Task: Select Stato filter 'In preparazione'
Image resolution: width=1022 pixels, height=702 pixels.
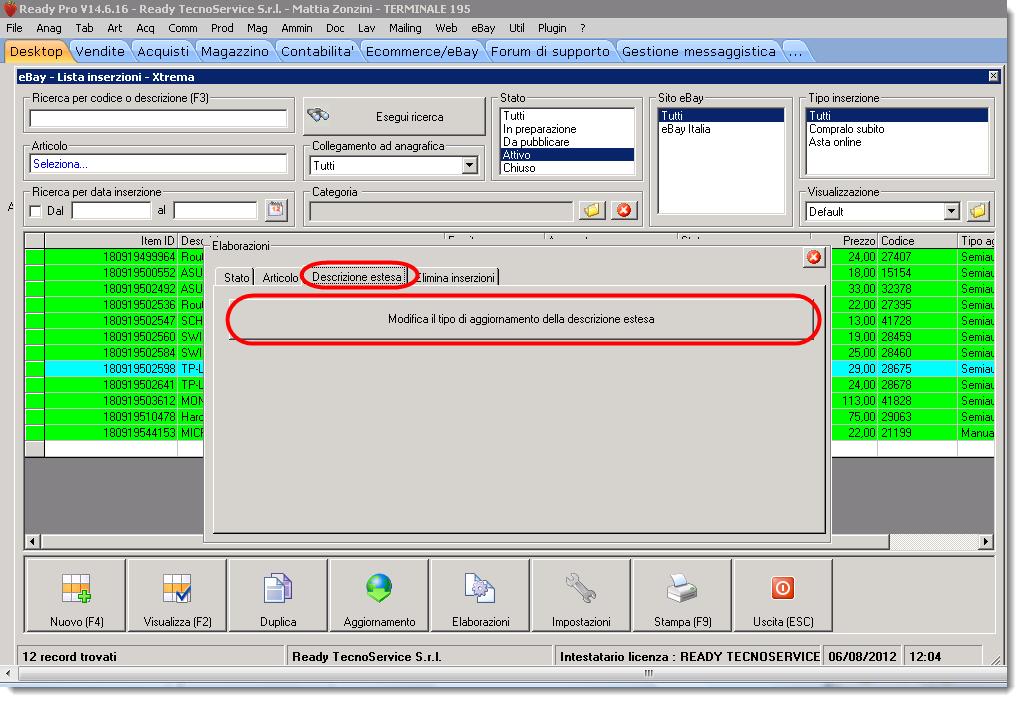Action: (567, 129)
